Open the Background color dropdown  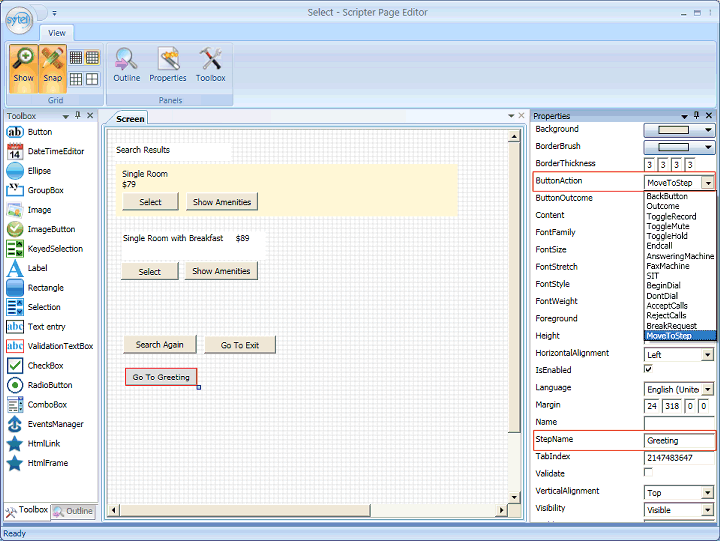[x=708, y=130]
